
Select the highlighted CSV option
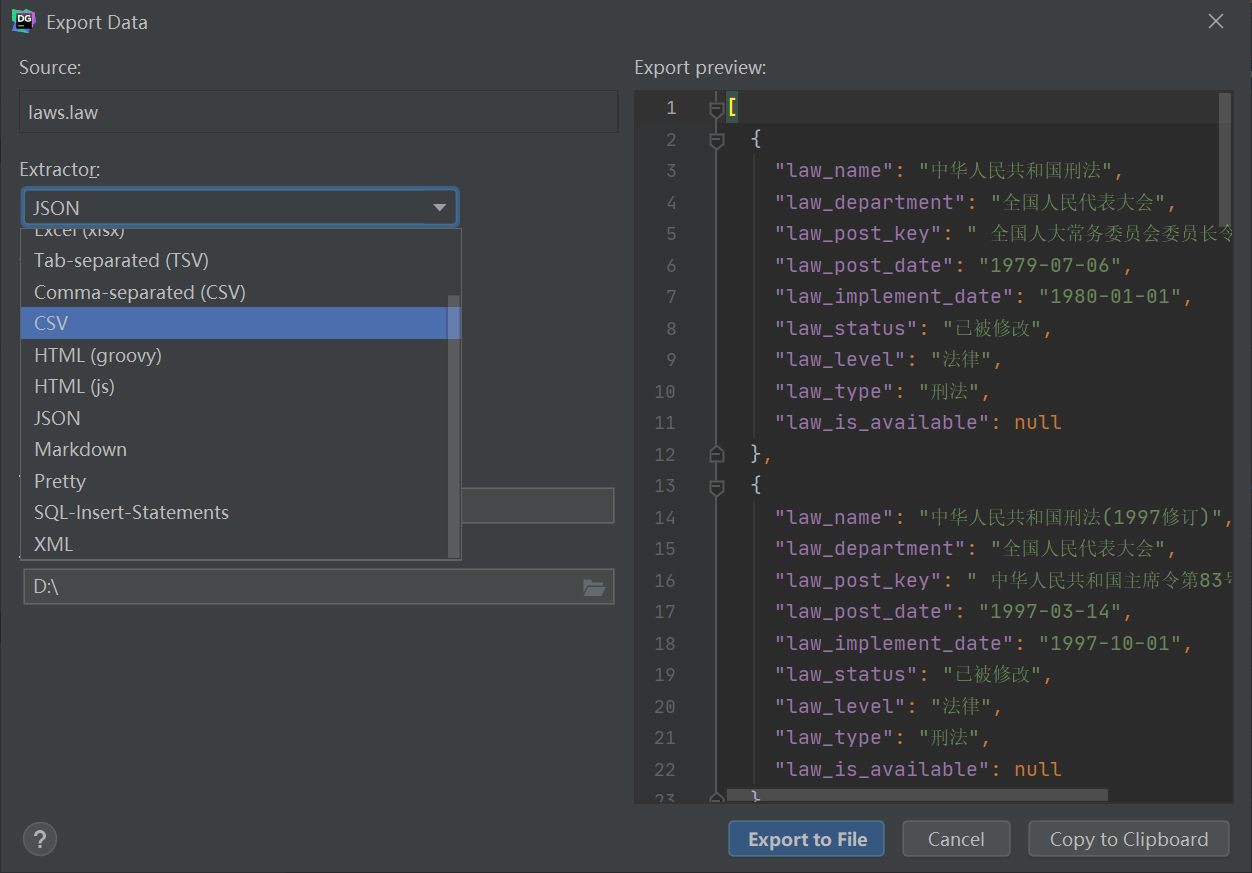click(235, 323)
